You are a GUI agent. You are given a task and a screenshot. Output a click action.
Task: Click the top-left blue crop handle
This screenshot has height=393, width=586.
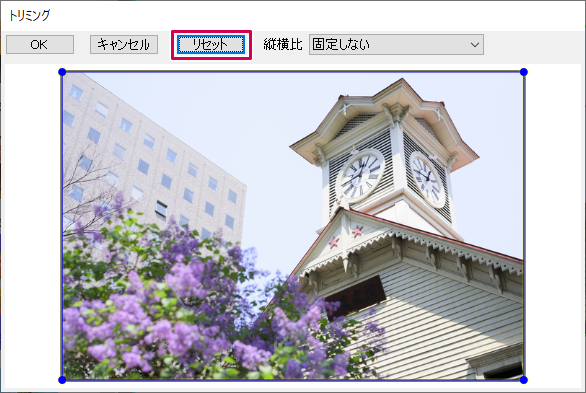tap(62, 72)
